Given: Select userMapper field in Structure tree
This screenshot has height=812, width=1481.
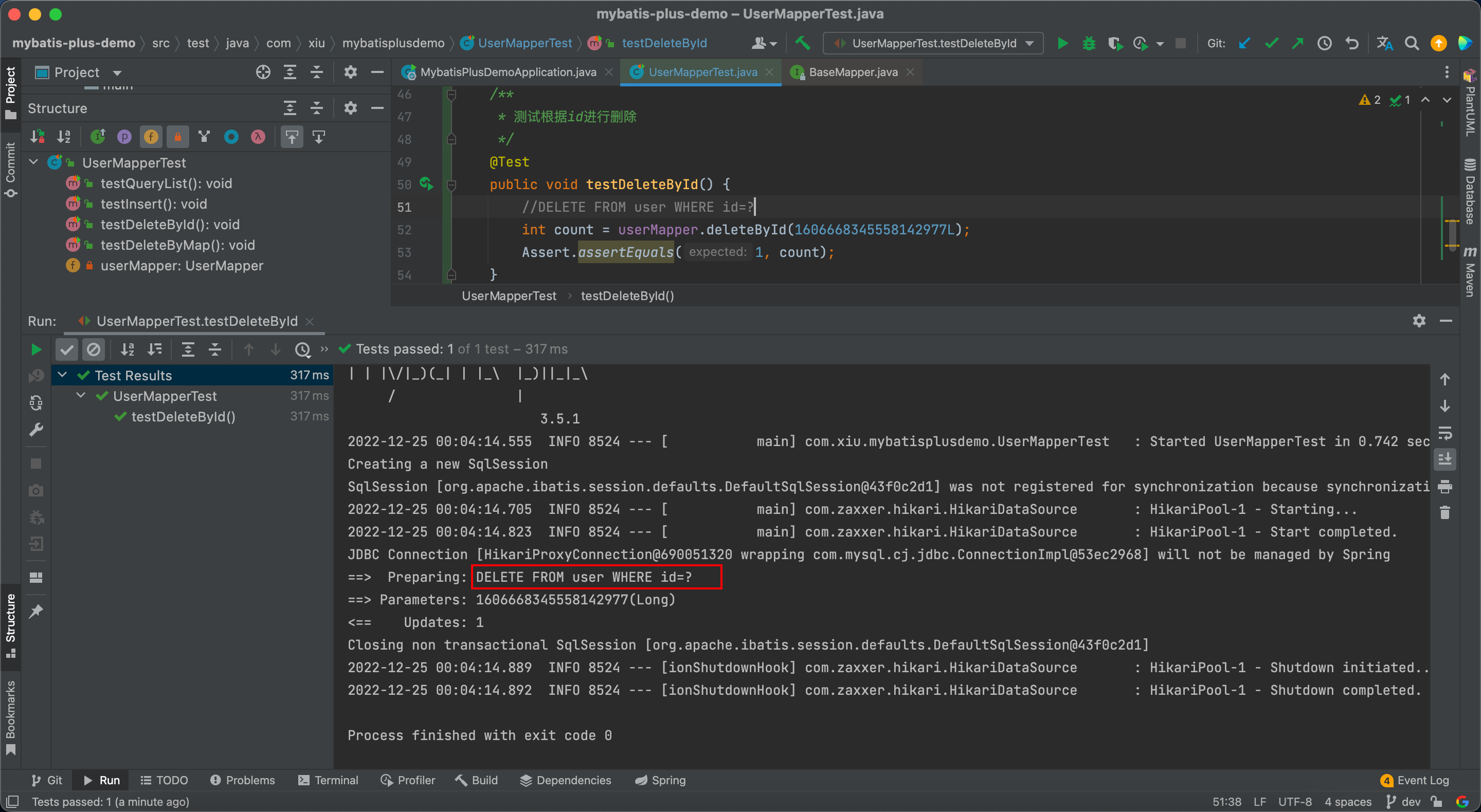Looking at the screenshot, I should click(182, 266).
